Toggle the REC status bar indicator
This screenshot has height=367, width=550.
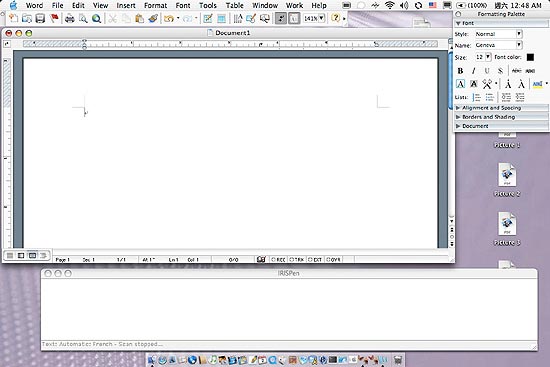pyautogui.click(x=279, y=260)
